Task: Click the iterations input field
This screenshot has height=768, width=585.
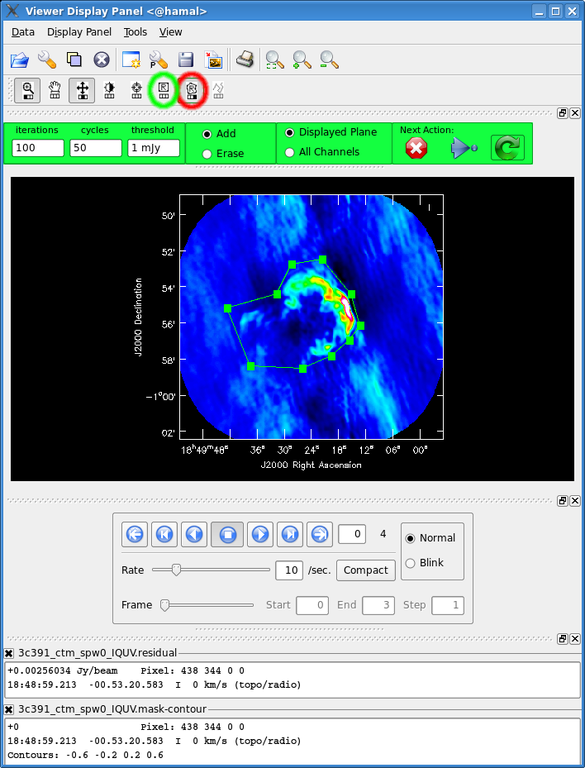Action: (38, 148)
